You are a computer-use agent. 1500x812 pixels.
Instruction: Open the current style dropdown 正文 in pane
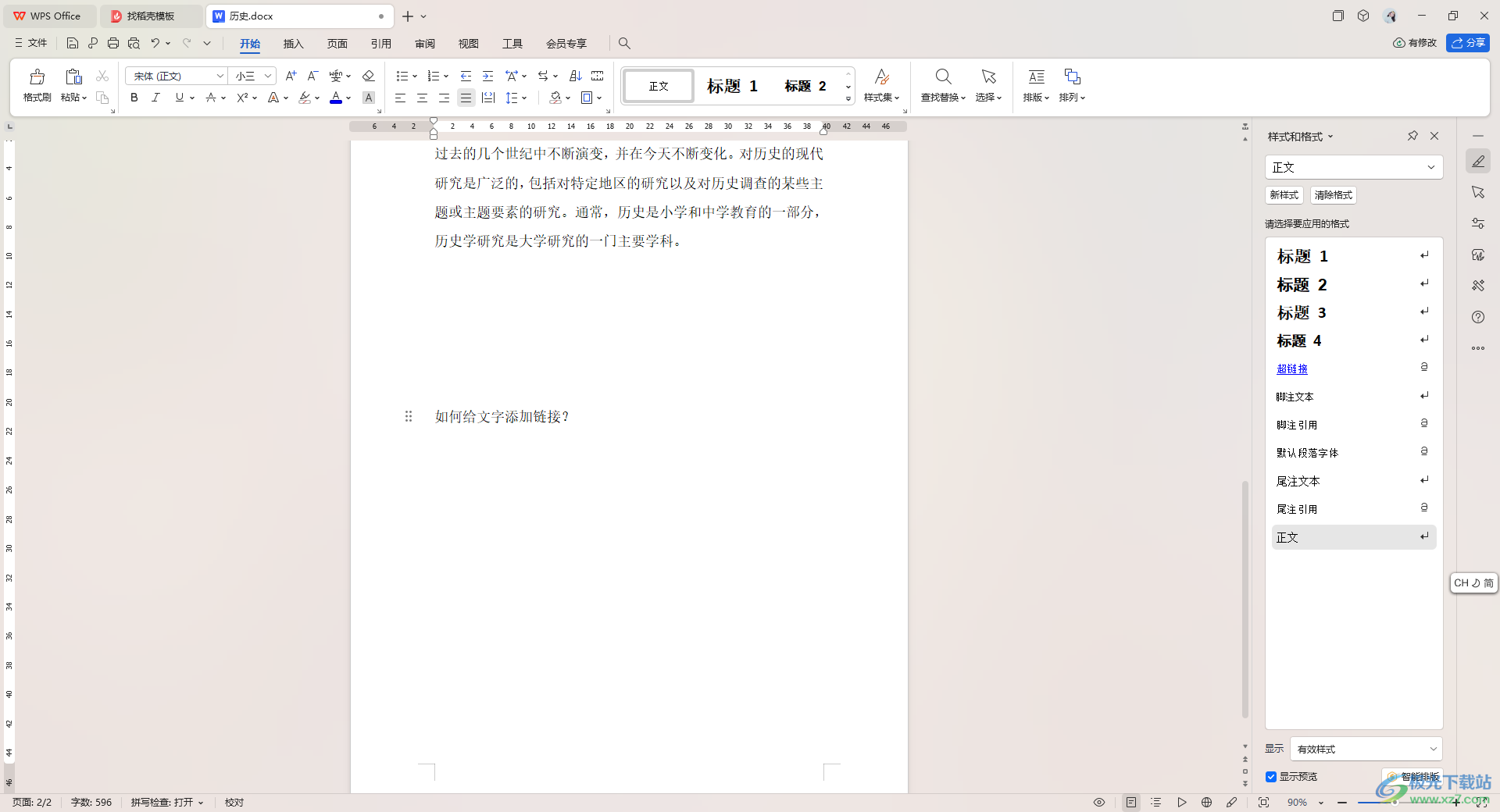(1354, 167)
